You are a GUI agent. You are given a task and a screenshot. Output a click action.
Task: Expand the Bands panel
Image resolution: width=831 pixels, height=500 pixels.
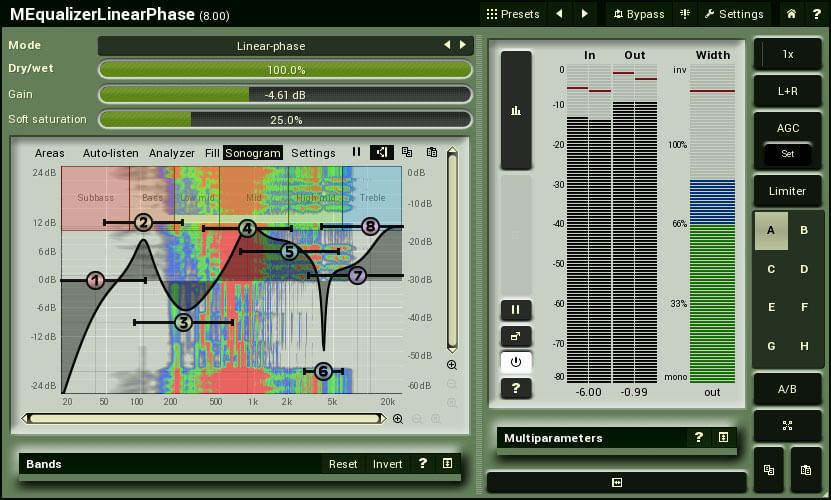[x=447, y=464]
